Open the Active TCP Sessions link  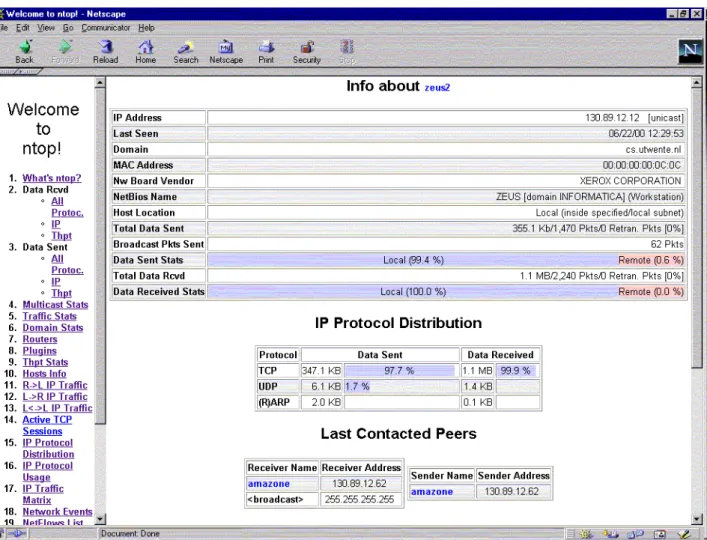tap(47, 426)
